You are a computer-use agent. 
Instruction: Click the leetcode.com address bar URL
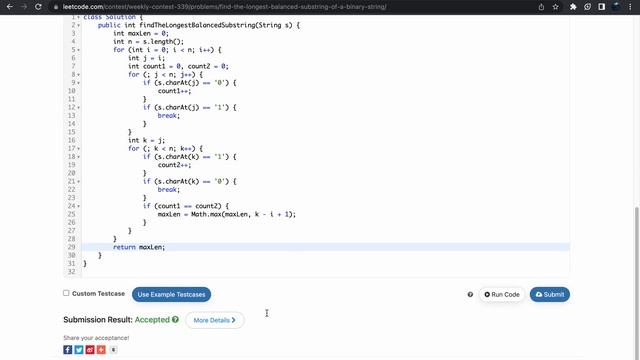tap(224, 7)
